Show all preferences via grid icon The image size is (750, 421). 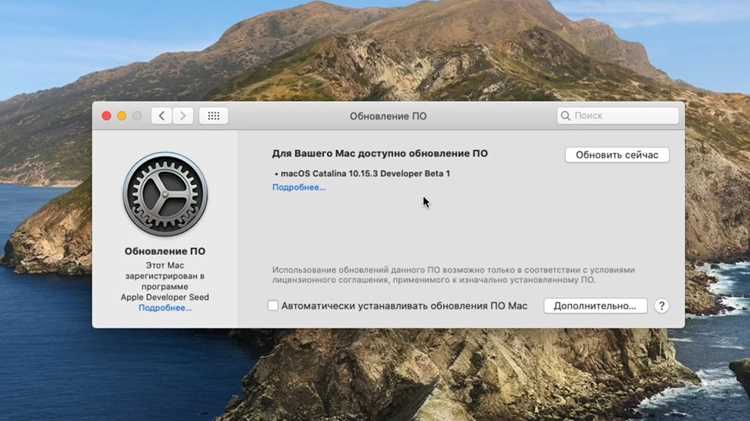pos(213,116)
